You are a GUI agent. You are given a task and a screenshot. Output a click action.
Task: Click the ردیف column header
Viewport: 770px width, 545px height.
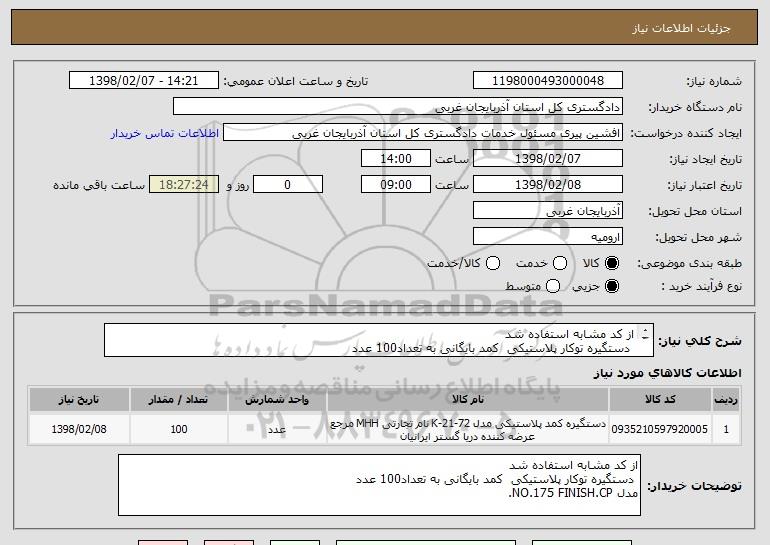[x=726, y=400]
